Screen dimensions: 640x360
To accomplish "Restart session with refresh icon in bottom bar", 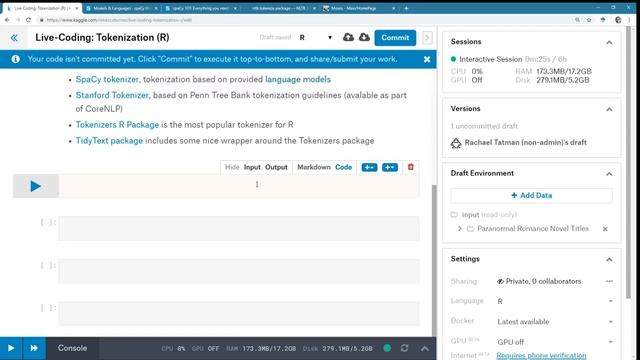I will pyautogui.click(x=404, y=348).
